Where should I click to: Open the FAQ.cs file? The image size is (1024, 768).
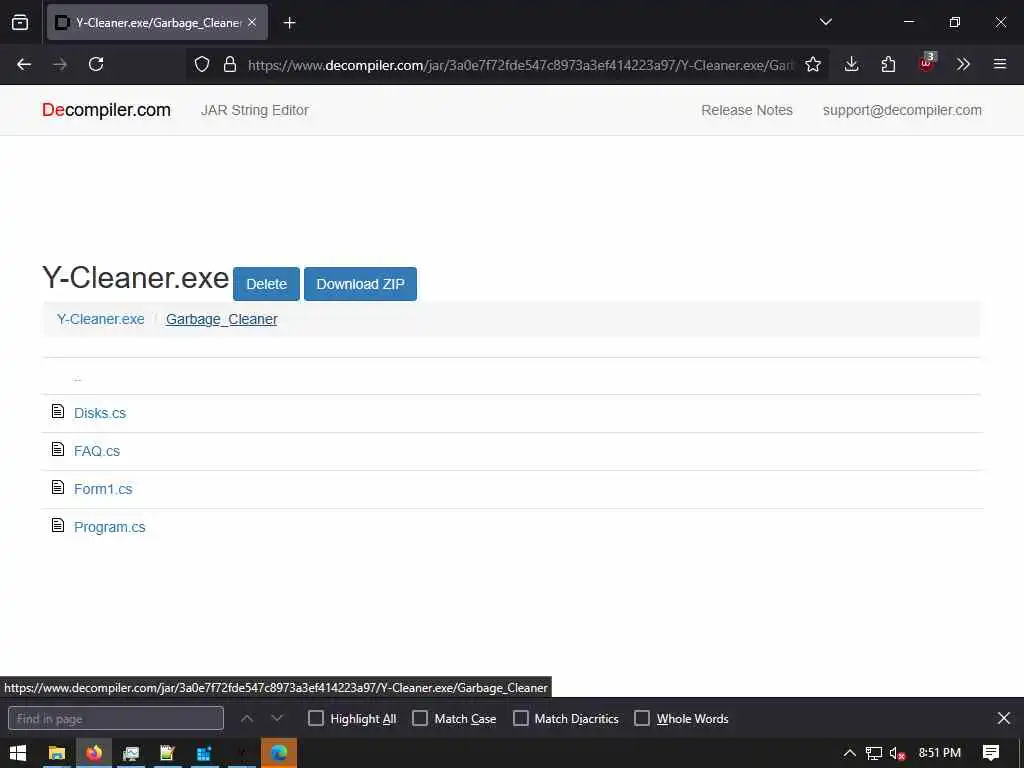(97, 451)
